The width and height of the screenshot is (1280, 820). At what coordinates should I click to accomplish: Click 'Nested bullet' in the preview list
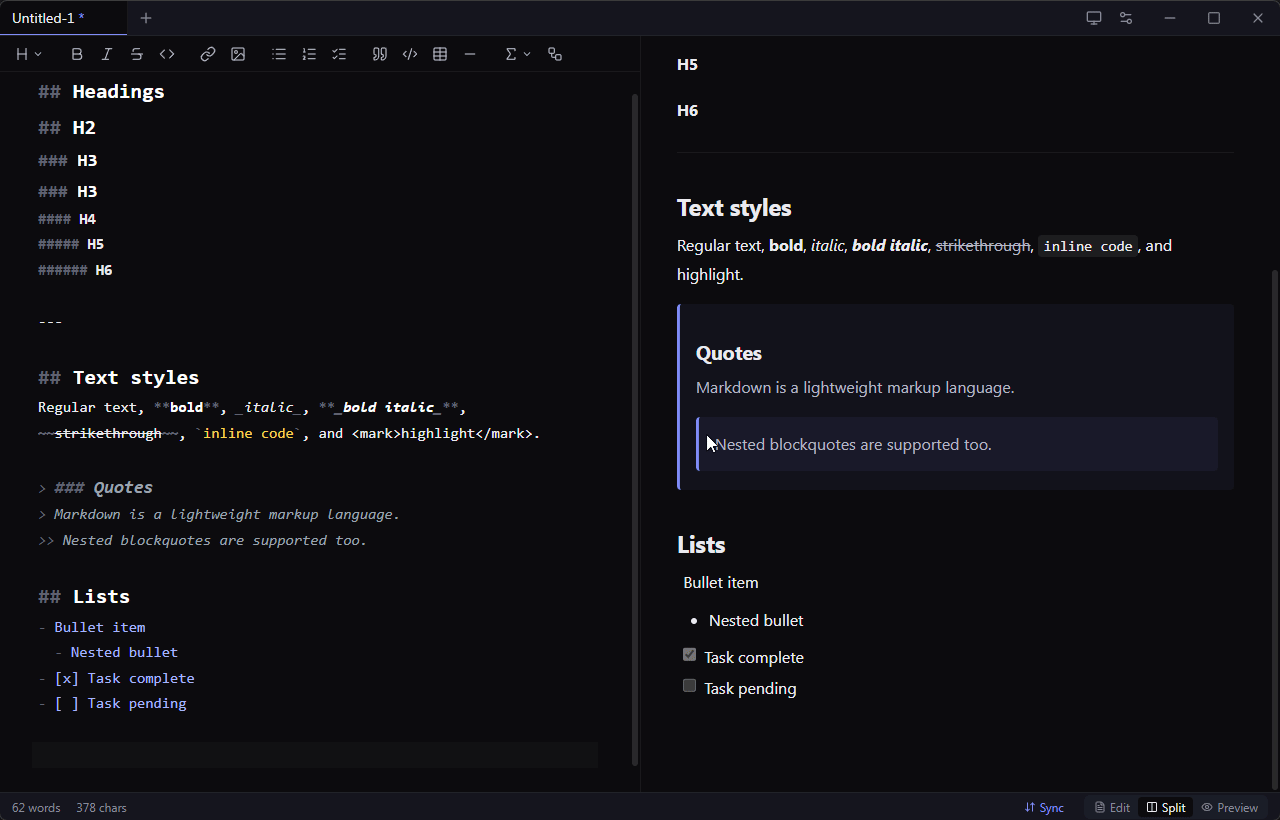point(756,621)
